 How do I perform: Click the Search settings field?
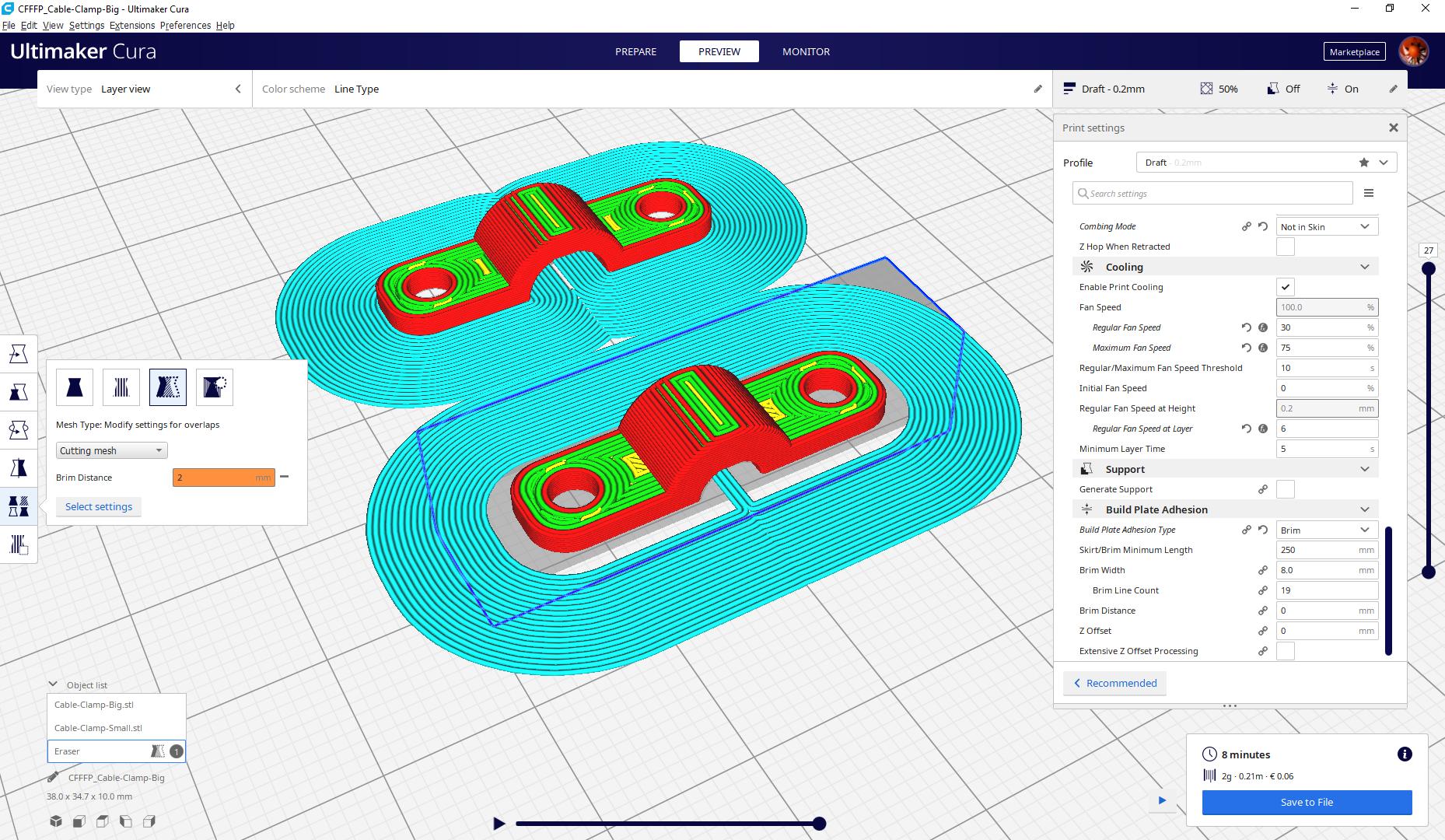coord(1212,193)
